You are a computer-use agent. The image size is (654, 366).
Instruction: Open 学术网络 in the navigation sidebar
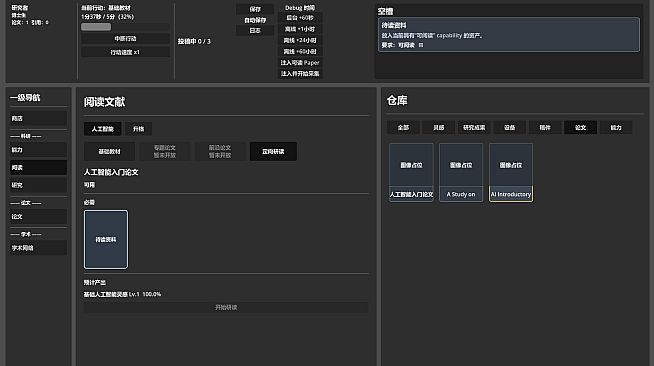click(x=38, y=248)
